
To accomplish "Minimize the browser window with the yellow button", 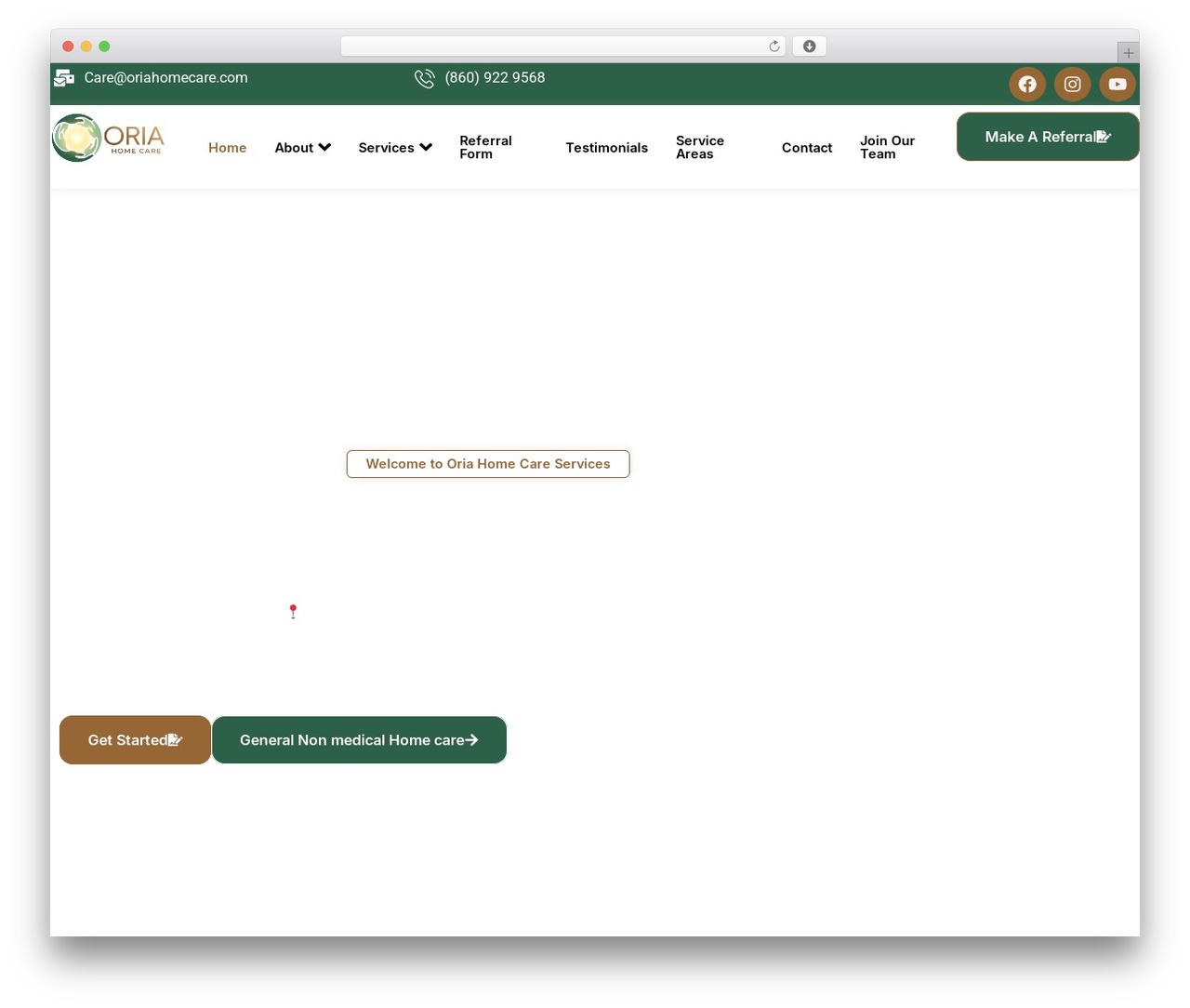I will point(86,46).
